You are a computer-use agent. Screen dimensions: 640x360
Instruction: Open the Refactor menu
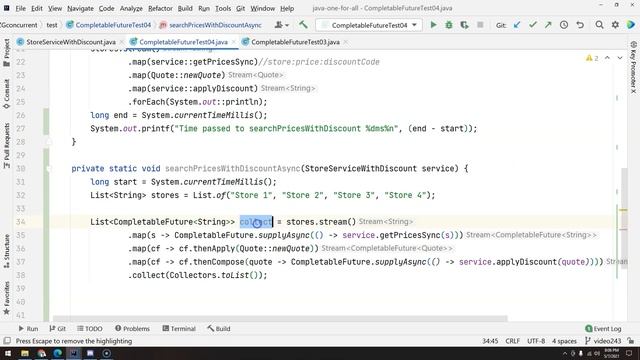160,8
